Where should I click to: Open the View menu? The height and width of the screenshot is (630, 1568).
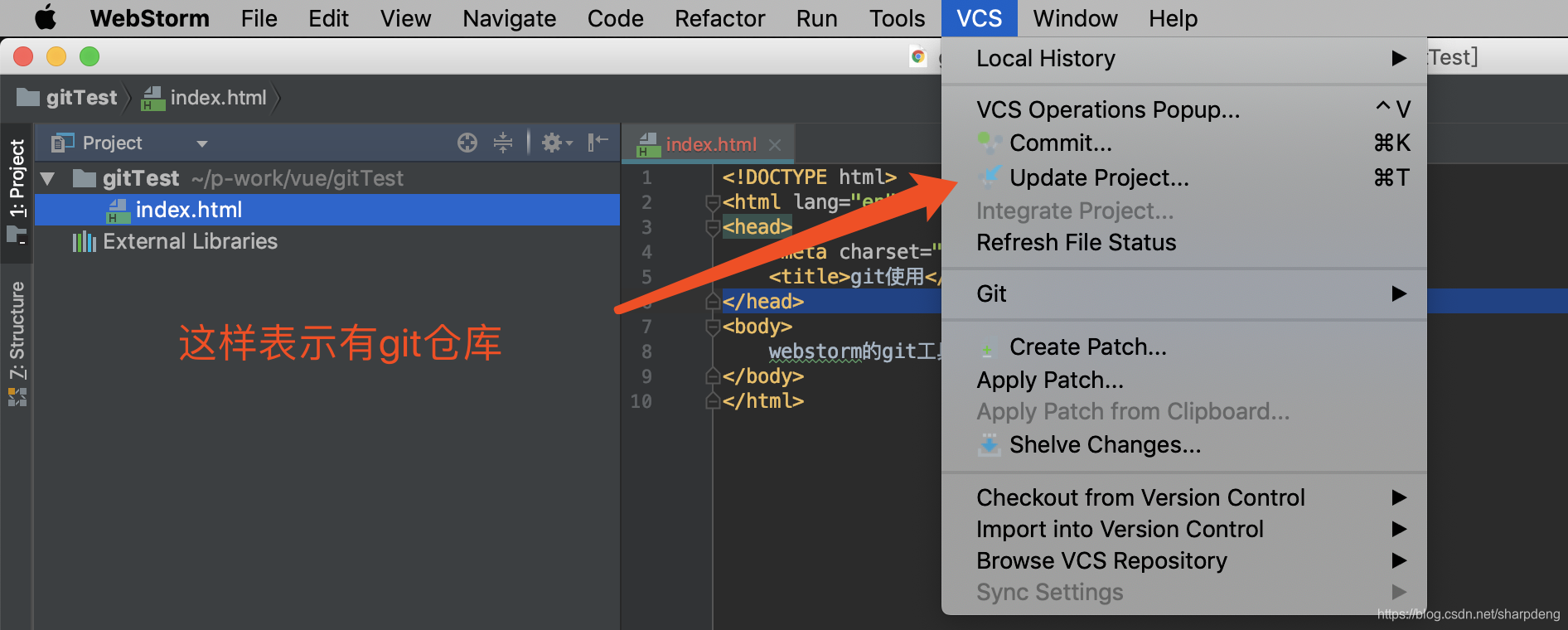[405, 18]
